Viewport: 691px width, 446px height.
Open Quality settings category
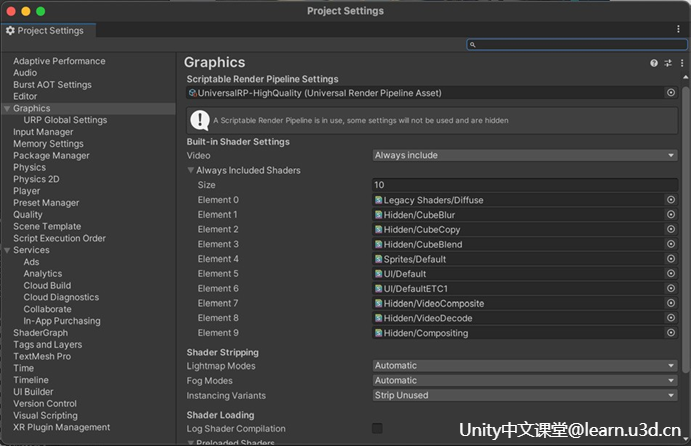pos(28,215)
